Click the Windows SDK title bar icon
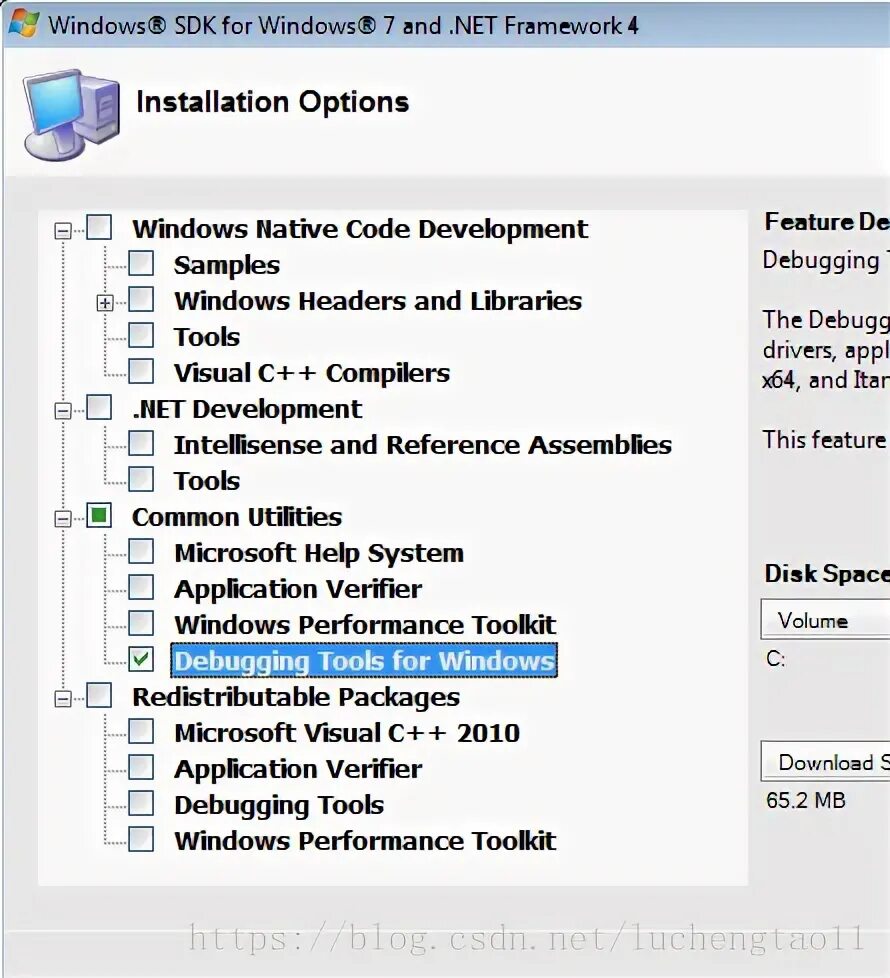890x978 pixels. 22,24
